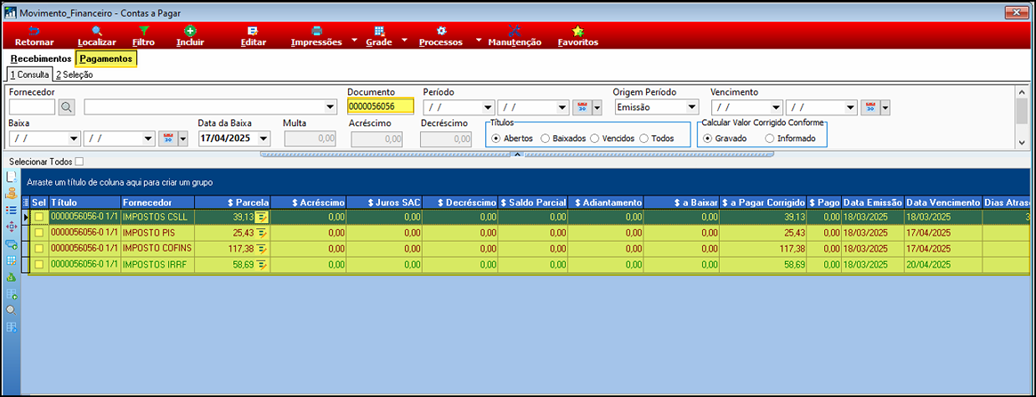Tick the Sel checkbox for IMPOSTOS CSLL
This screenshot has height=397, width=1036.
coord(40,217)
